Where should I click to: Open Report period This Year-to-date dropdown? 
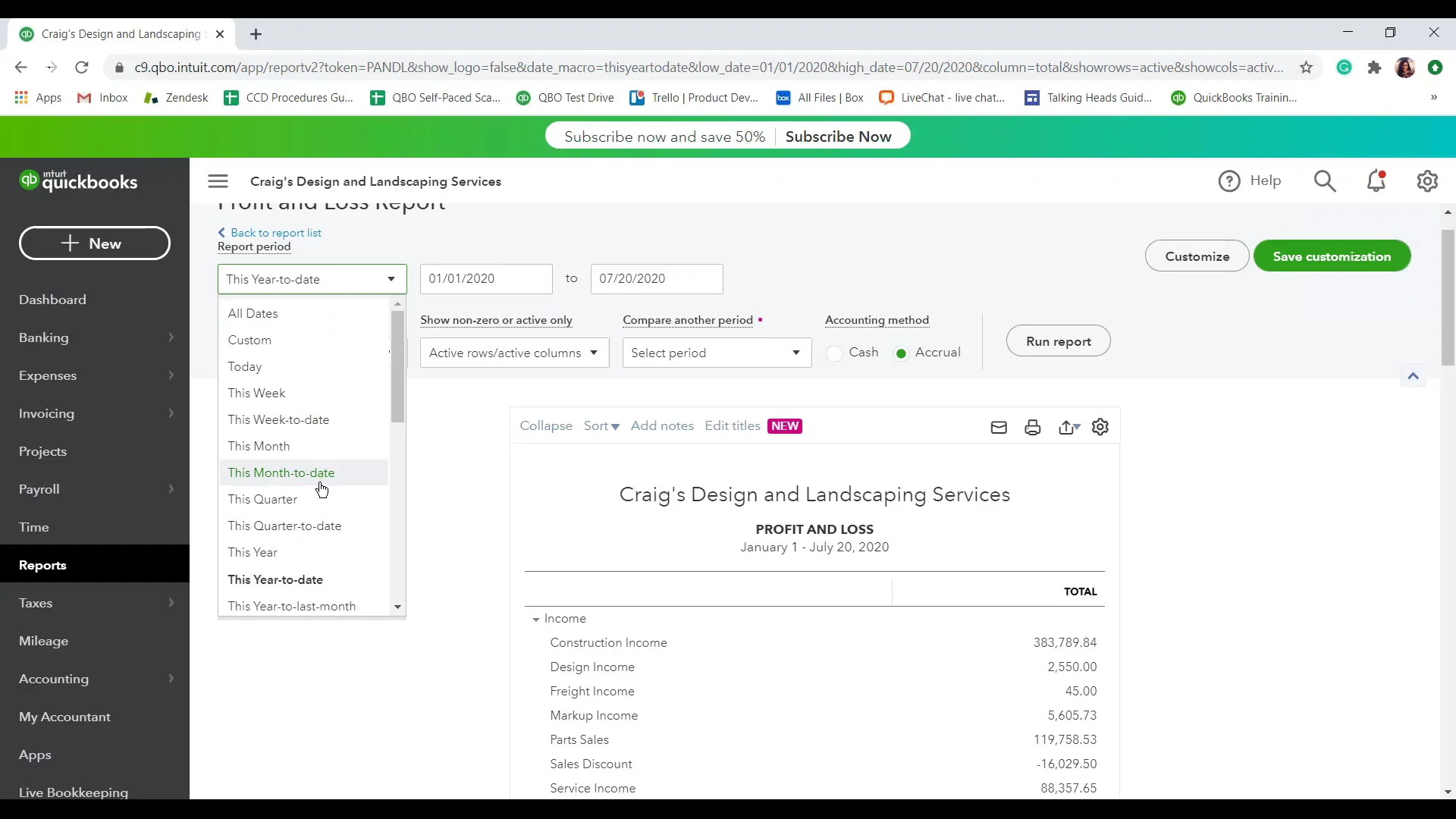click(x=312, y=279)
